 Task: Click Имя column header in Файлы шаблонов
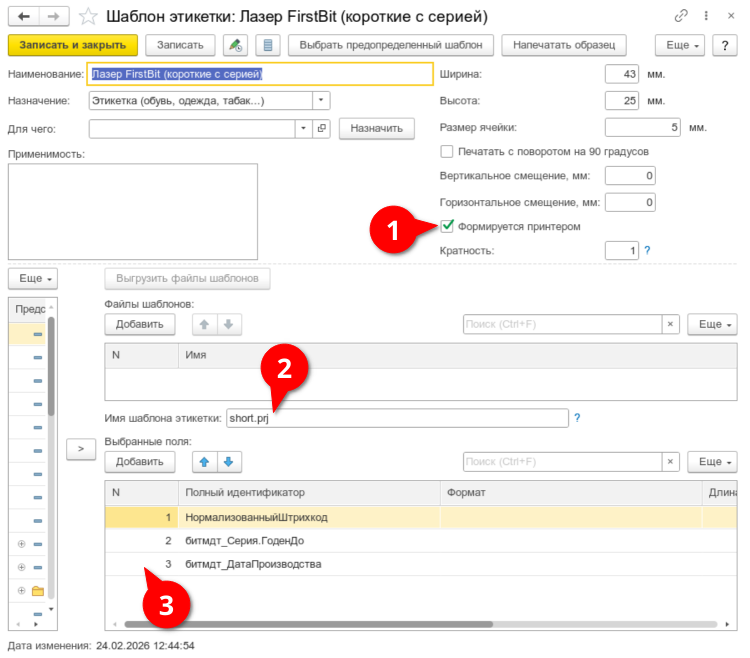pyautogui.click(x=457, y=355)
